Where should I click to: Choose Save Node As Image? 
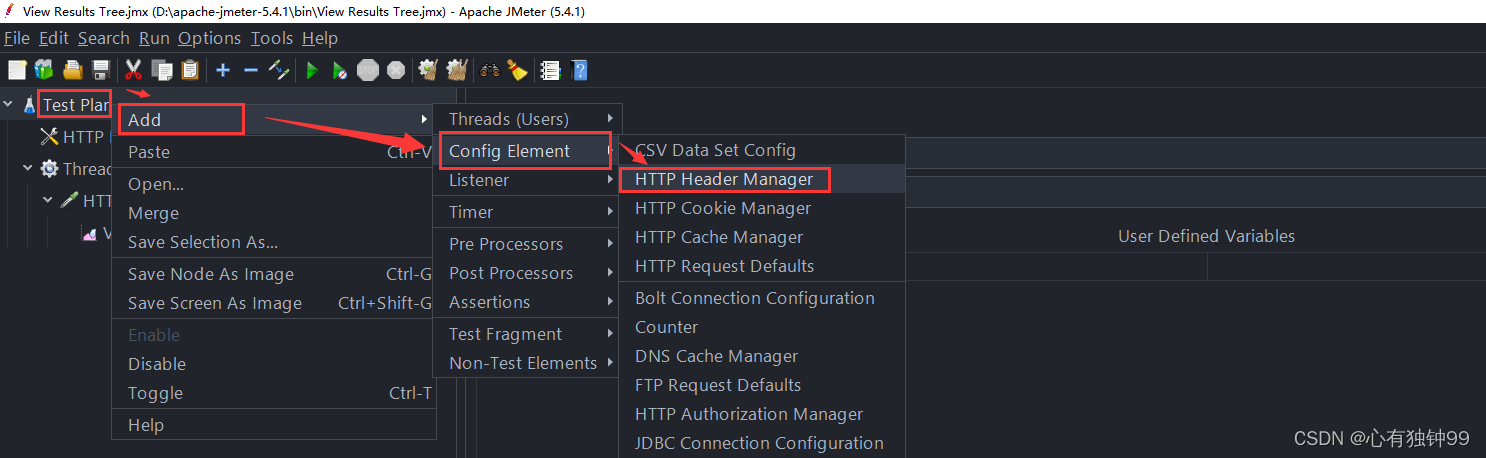point(274,274)
